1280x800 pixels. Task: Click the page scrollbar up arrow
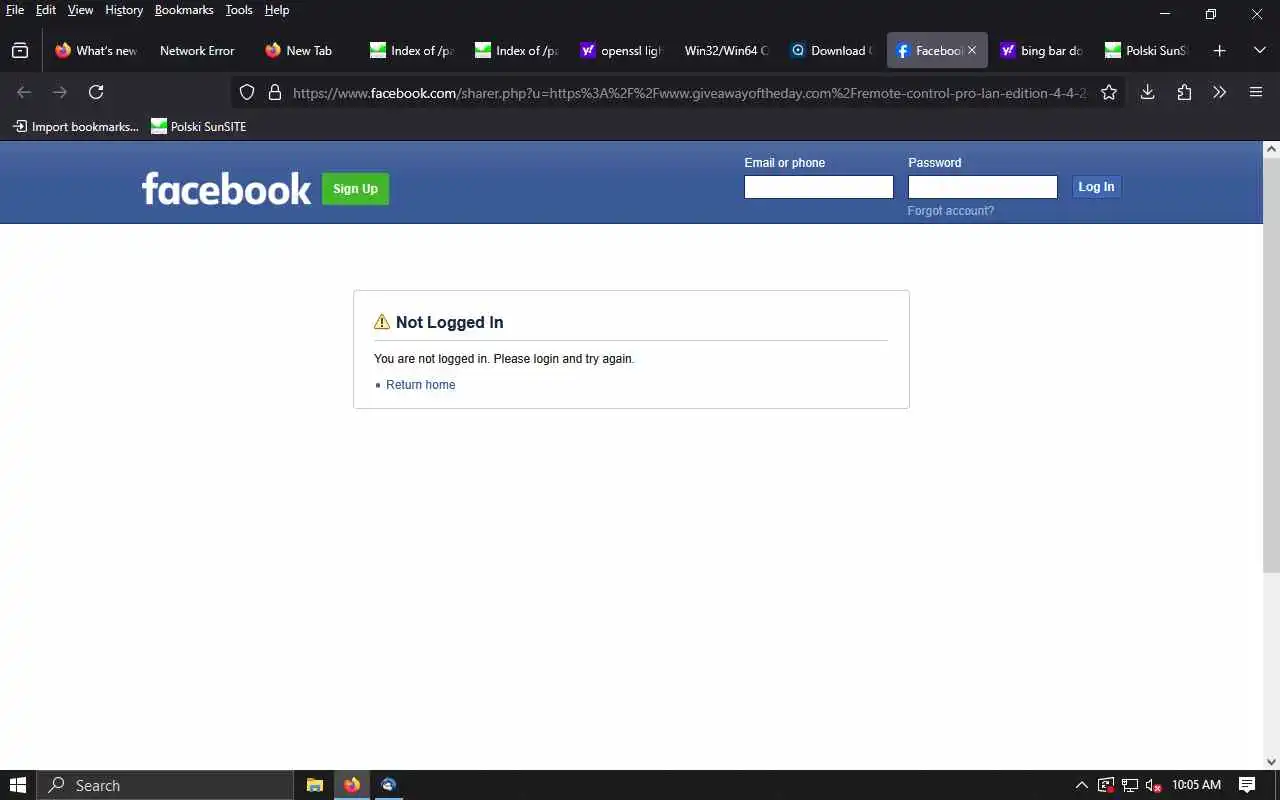click(1271, 150)
